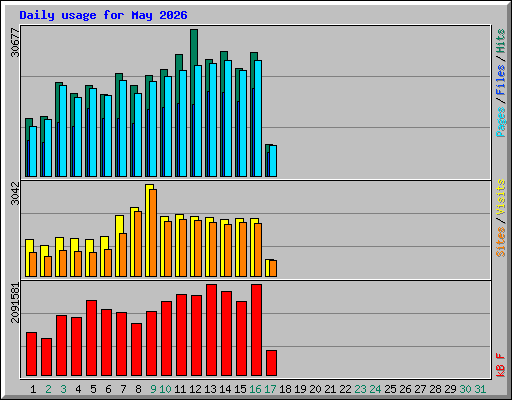This screenshot has width=512, height=400.
Task: Click the orange "Sites" legend label
Action: [x=501, y=242]
